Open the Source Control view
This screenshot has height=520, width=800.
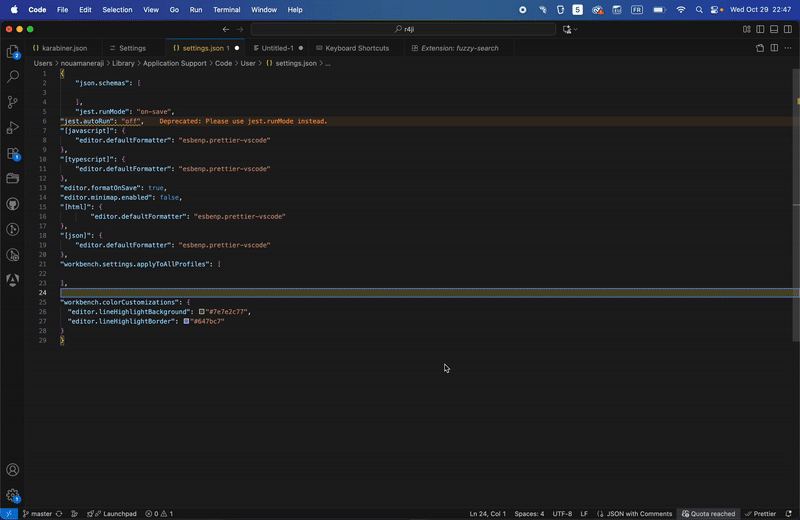click(13, 102)
